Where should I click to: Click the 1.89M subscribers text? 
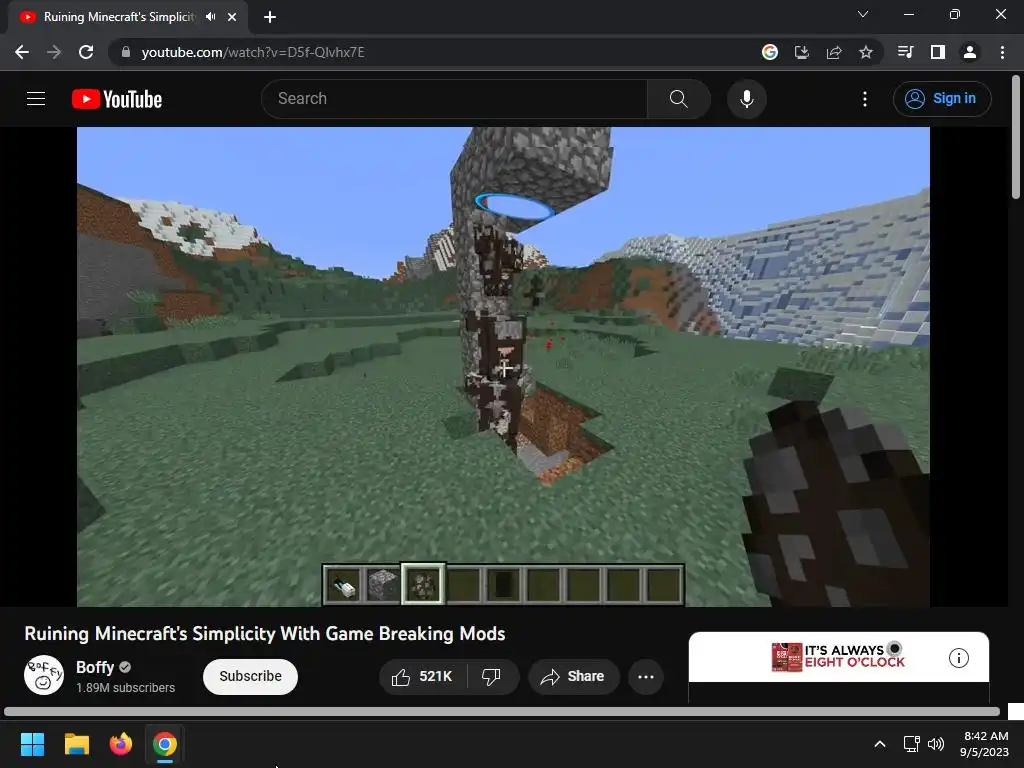coord(125,688)
